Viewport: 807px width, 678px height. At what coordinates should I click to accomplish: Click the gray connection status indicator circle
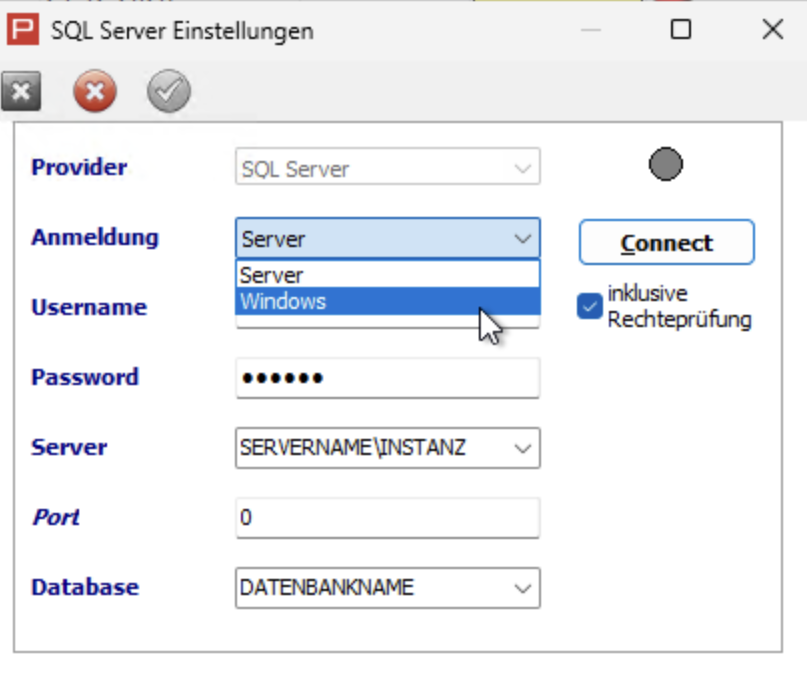point(665,164)
